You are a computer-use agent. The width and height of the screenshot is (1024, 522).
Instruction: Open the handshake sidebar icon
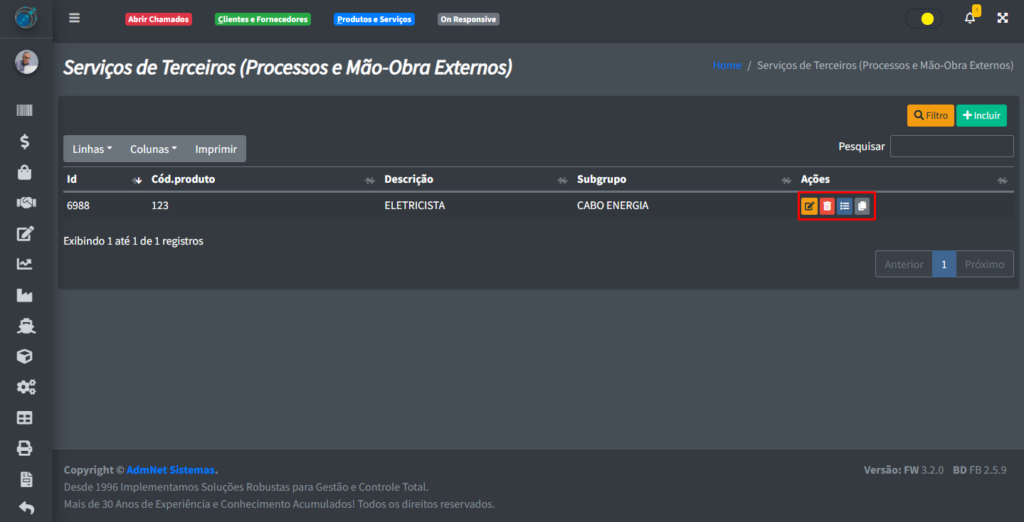coord(25,202)
